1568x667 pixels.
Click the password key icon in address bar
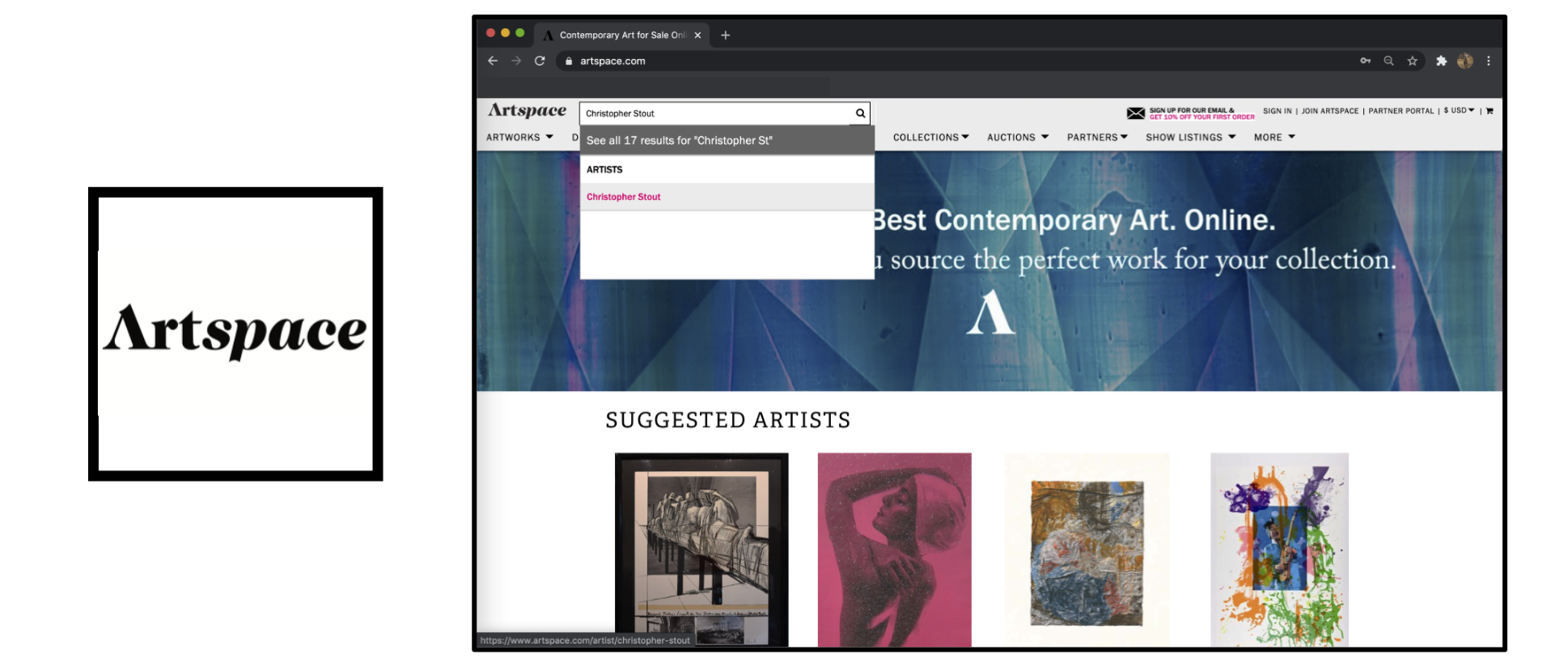[x=1365, y=61]
